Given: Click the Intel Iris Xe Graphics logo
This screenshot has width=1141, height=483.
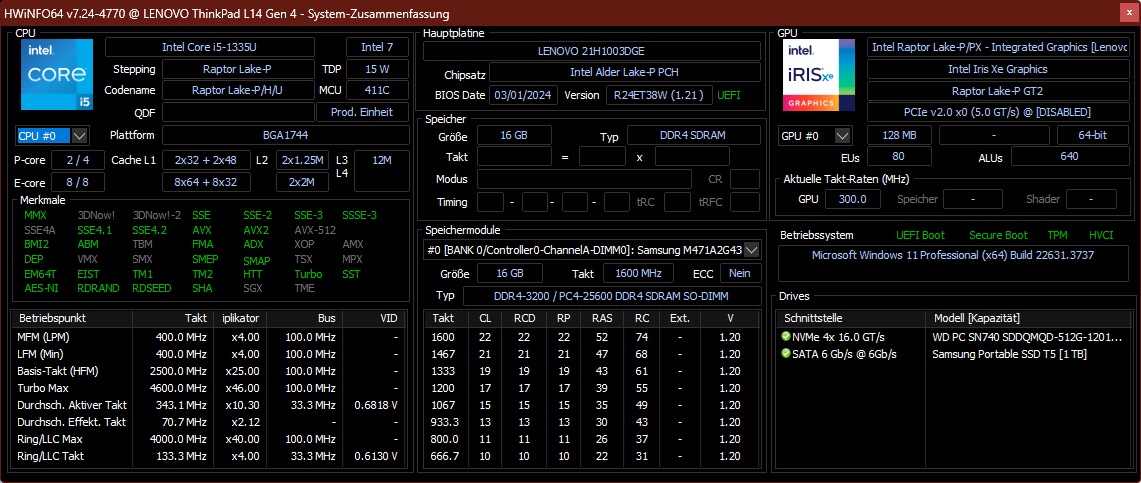Looking at the screenshot, I should pos(821,75).
